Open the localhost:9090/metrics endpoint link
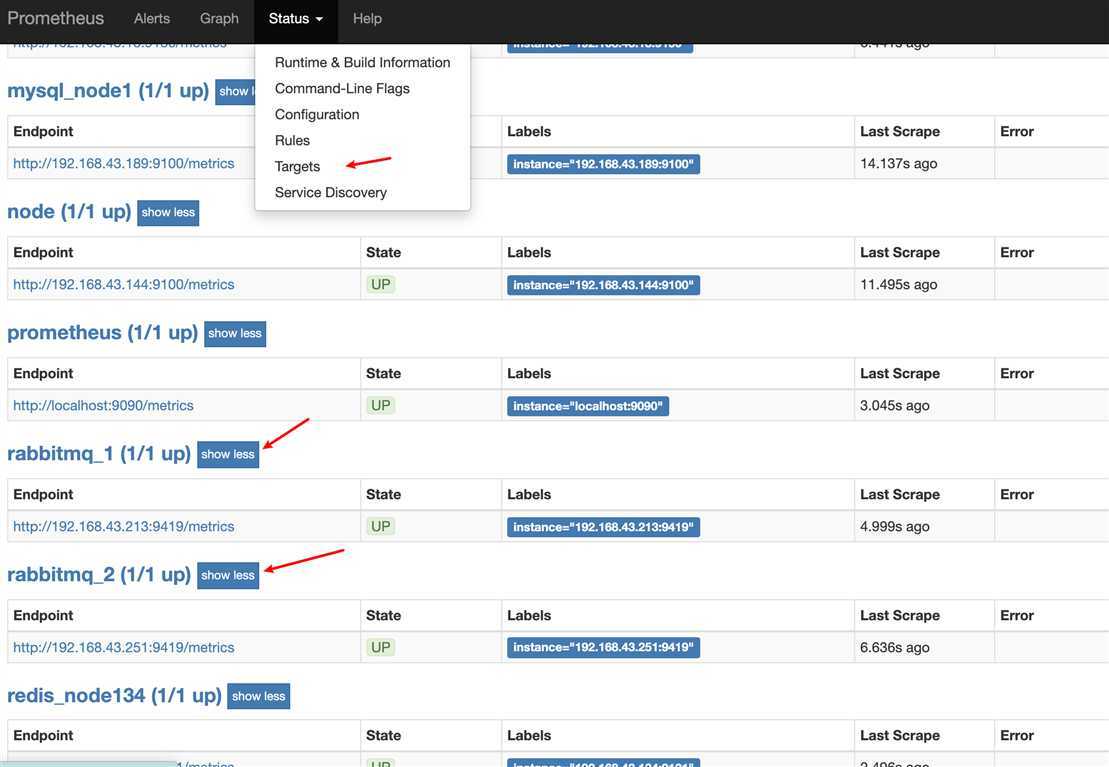This screenshot has width=1109, height=767. pyautogui.click(x=103, y=405)
